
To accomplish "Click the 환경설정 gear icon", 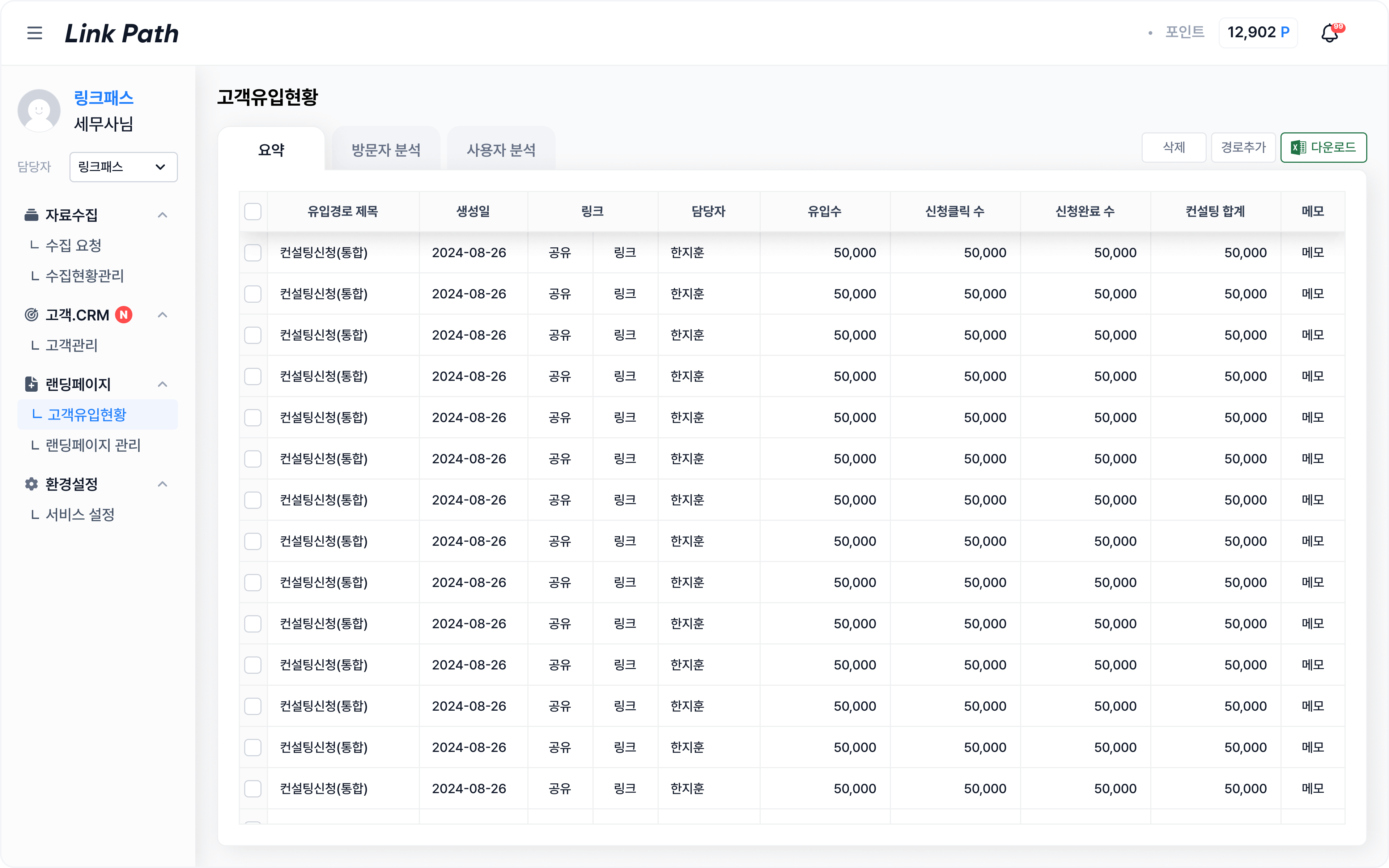I will 31,484.
